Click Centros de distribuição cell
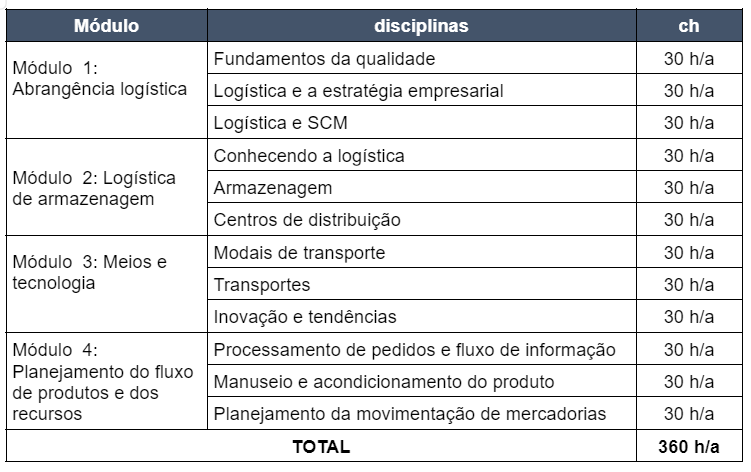This screenshot has height=472, width=751. click(421, 219)
